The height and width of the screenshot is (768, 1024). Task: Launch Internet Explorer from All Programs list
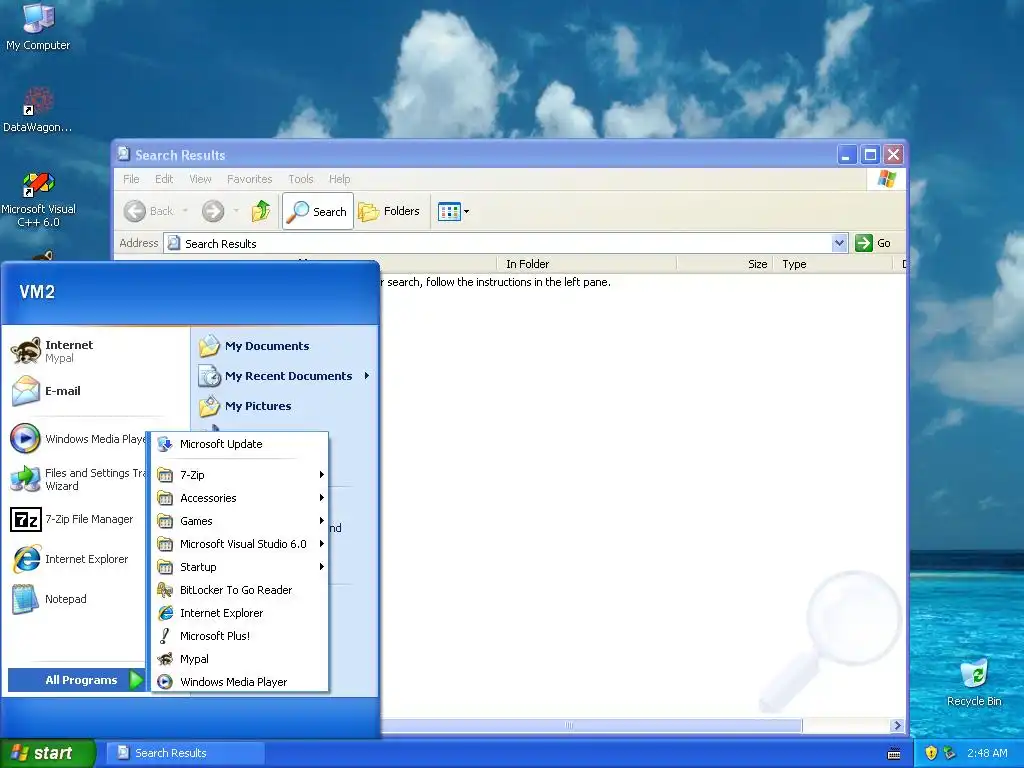(x=240, y=613)
